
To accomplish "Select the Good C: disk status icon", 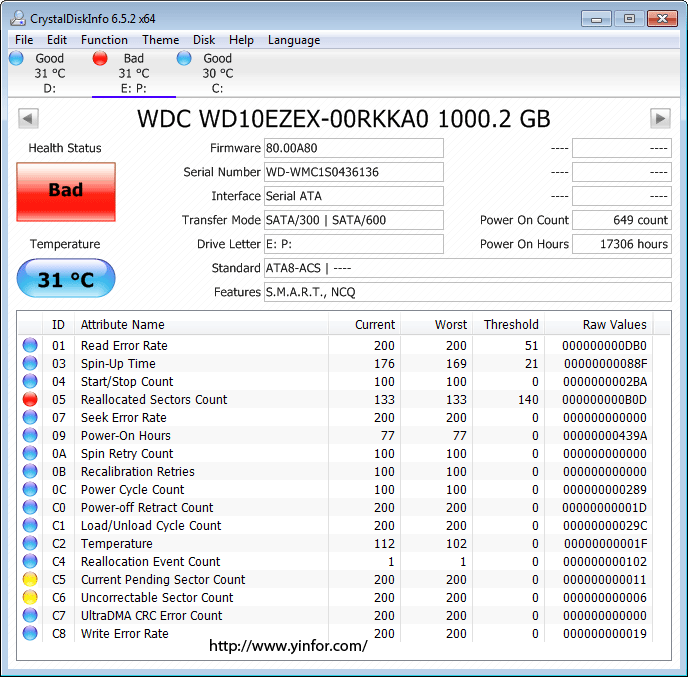I will tap(184, 58).
